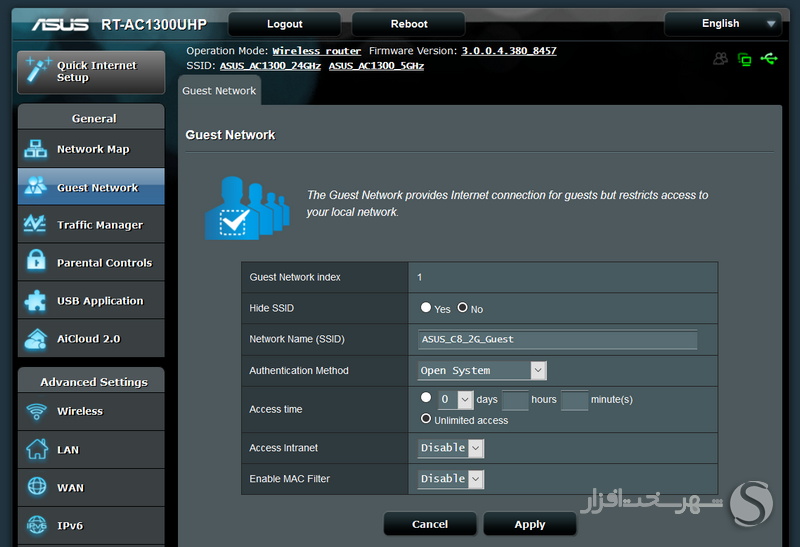Select Yes for Hide SSID
Viewport: 800px width, 547px height.
(426, 307)
